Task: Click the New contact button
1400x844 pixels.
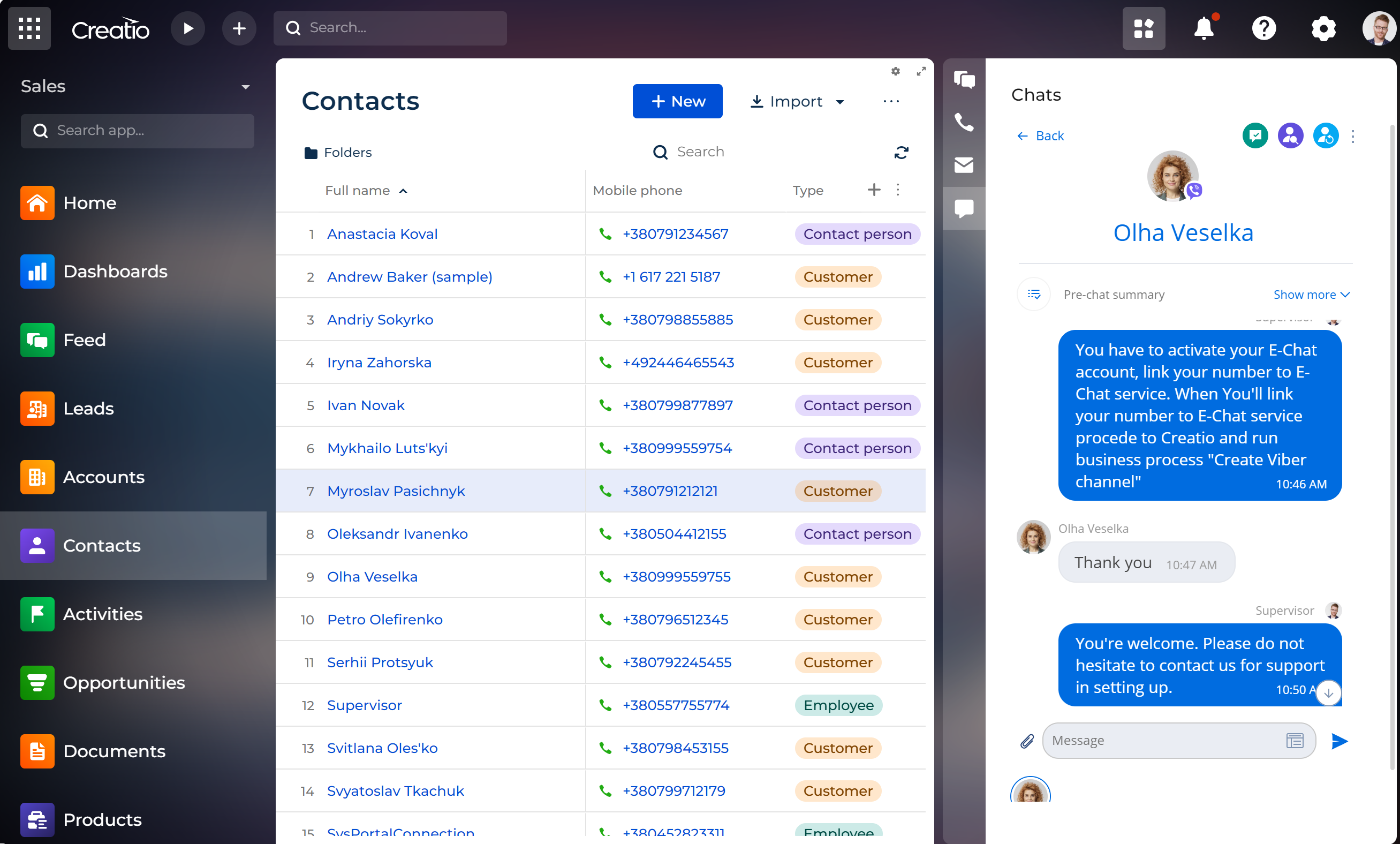Action: pos(677,101)
